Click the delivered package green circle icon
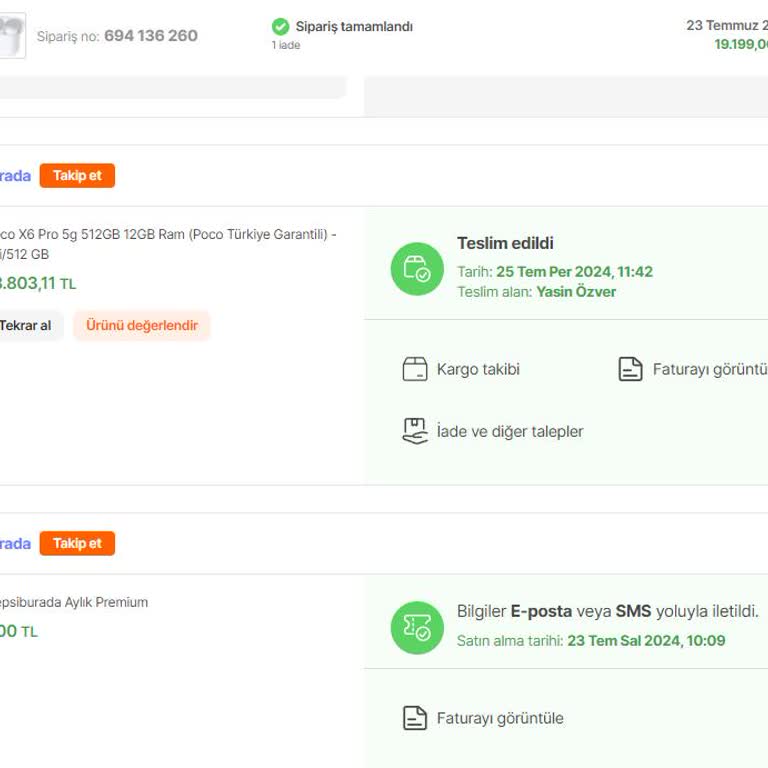 pos(417,269)
